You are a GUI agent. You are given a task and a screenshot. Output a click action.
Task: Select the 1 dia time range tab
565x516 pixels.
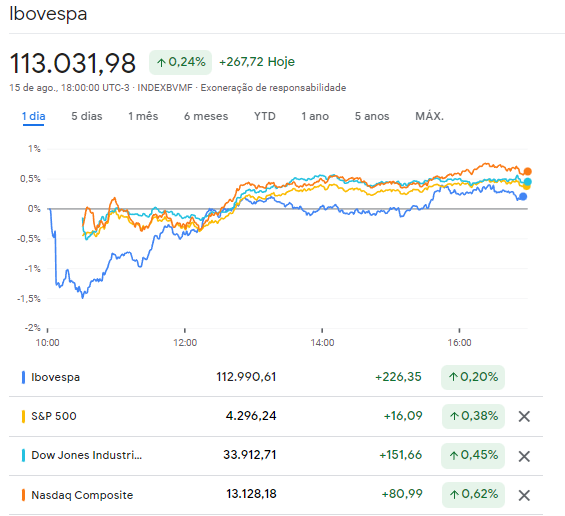[x=34, y=116]
